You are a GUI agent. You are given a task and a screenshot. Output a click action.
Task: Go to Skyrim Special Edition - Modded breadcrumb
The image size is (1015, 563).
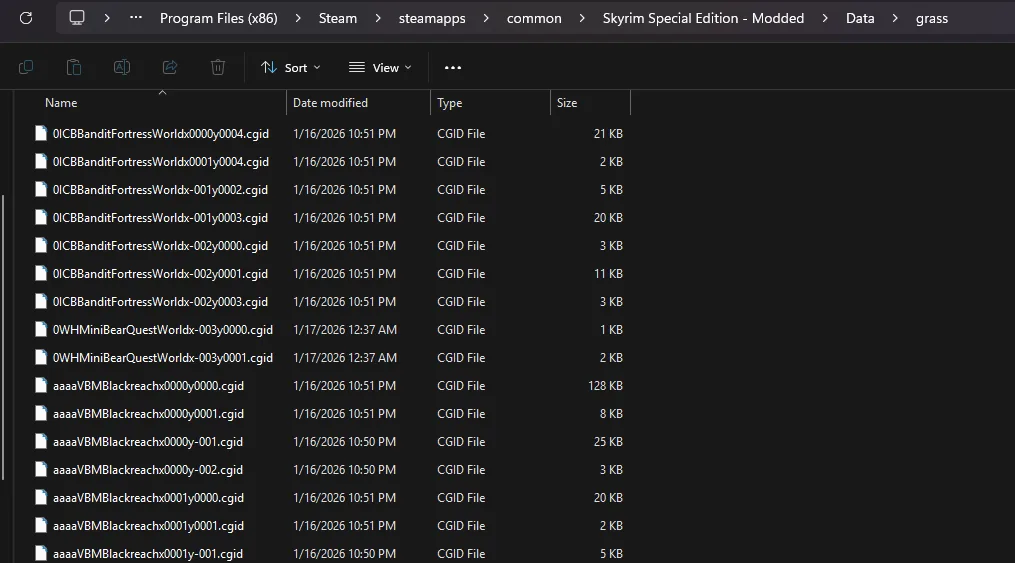click(x=703, y=18)
